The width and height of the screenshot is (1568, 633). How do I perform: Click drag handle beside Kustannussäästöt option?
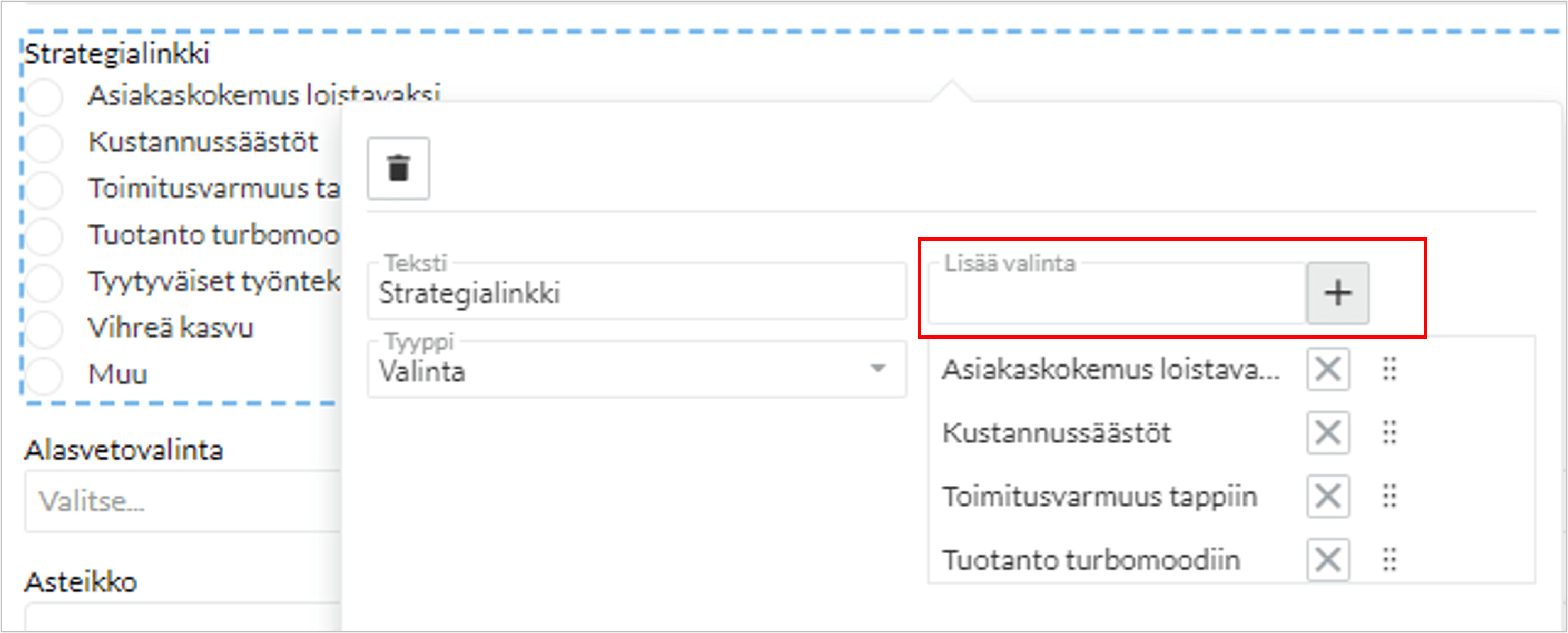coord(1389,433)
